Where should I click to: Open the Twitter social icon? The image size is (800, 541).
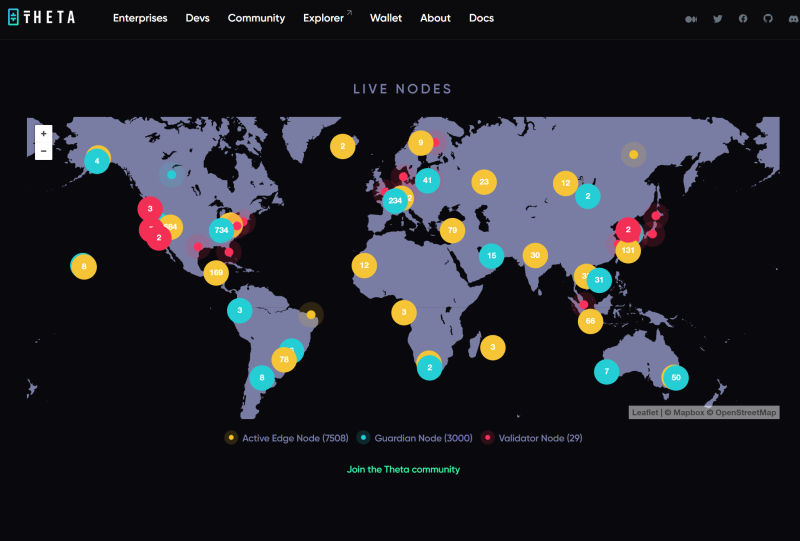[717, 19]
